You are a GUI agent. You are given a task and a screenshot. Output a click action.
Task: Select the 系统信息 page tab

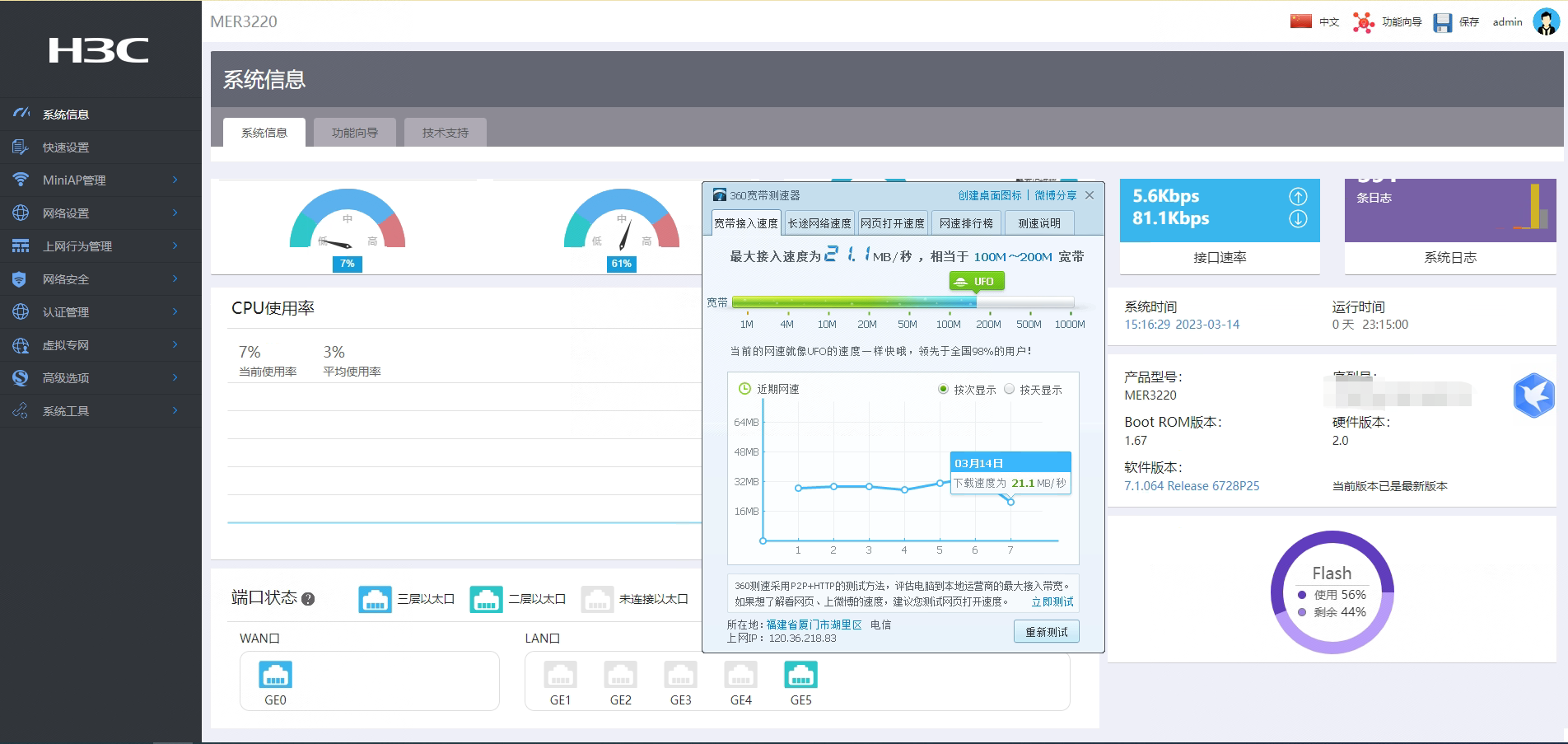[x=264, y=133]
